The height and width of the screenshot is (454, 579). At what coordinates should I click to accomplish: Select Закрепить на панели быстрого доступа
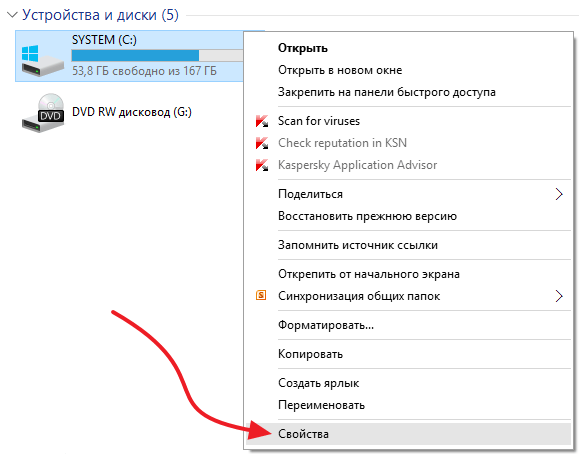coord(408,92)
